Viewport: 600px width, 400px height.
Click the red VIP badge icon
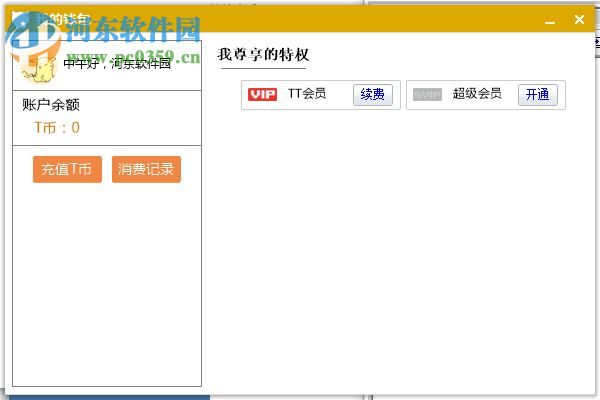click(262, 94)
